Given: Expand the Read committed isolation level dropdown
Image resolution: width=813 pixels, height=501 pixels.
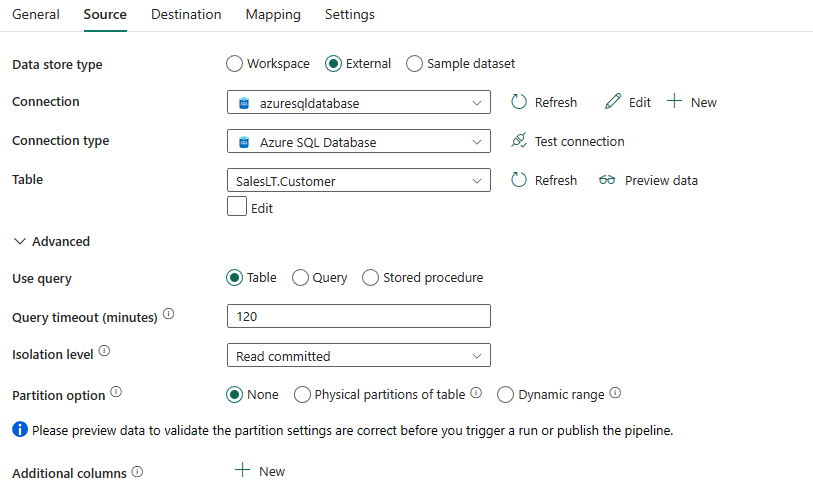Looking at the screenshot, I should coord(359,355).
